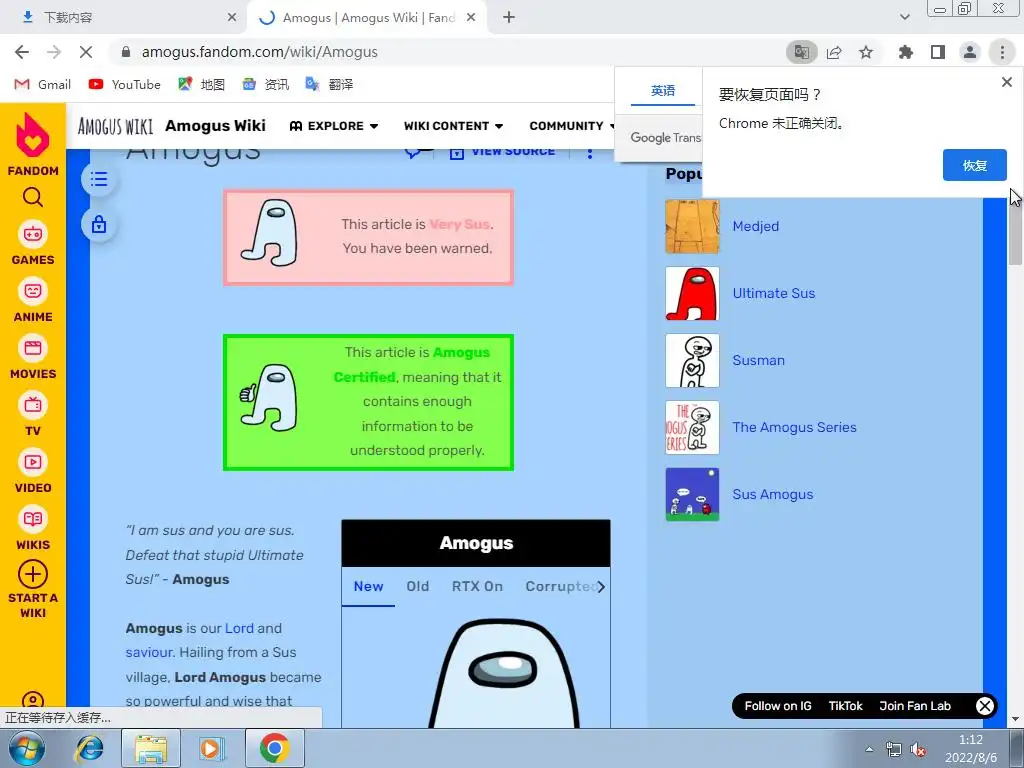
Task: Select the English language tab in translate popup
Action: coord(663,91)
